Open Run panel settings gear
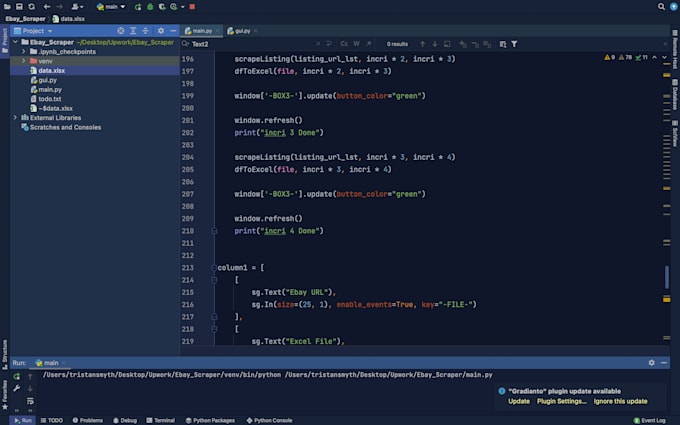The height and width of the screenshot is (425, 680). [651, 363]
